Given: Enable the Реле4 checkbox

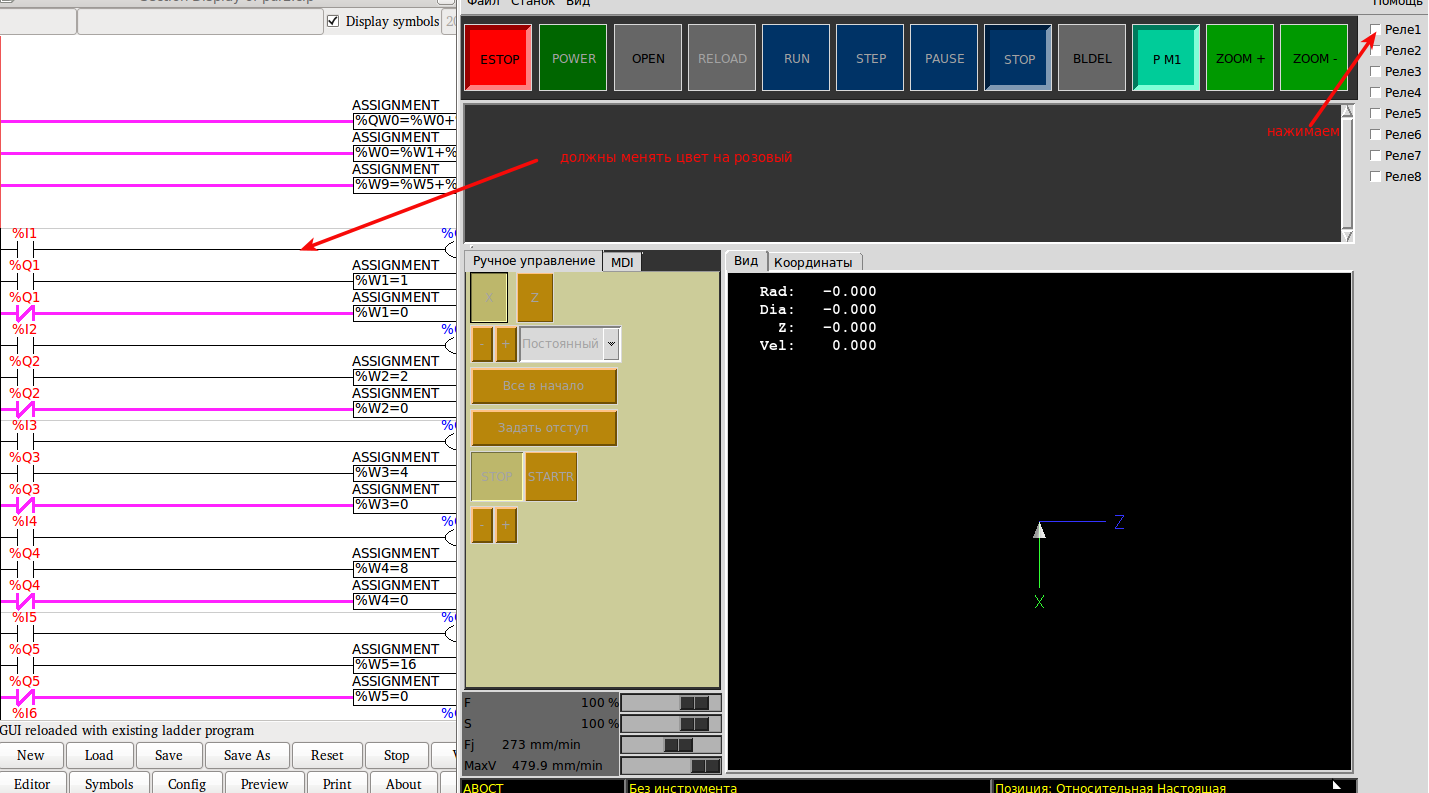Looking at the screenshot, I should click(x=1376, y=93).
